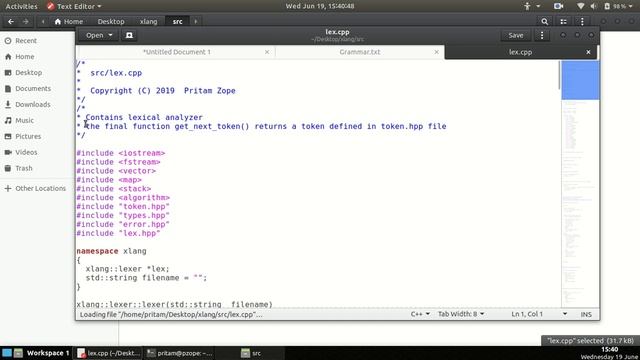Click the Home path button in Files
This screenshot has height=360, width=640.
pyautogui.click(x=69, y=21)
